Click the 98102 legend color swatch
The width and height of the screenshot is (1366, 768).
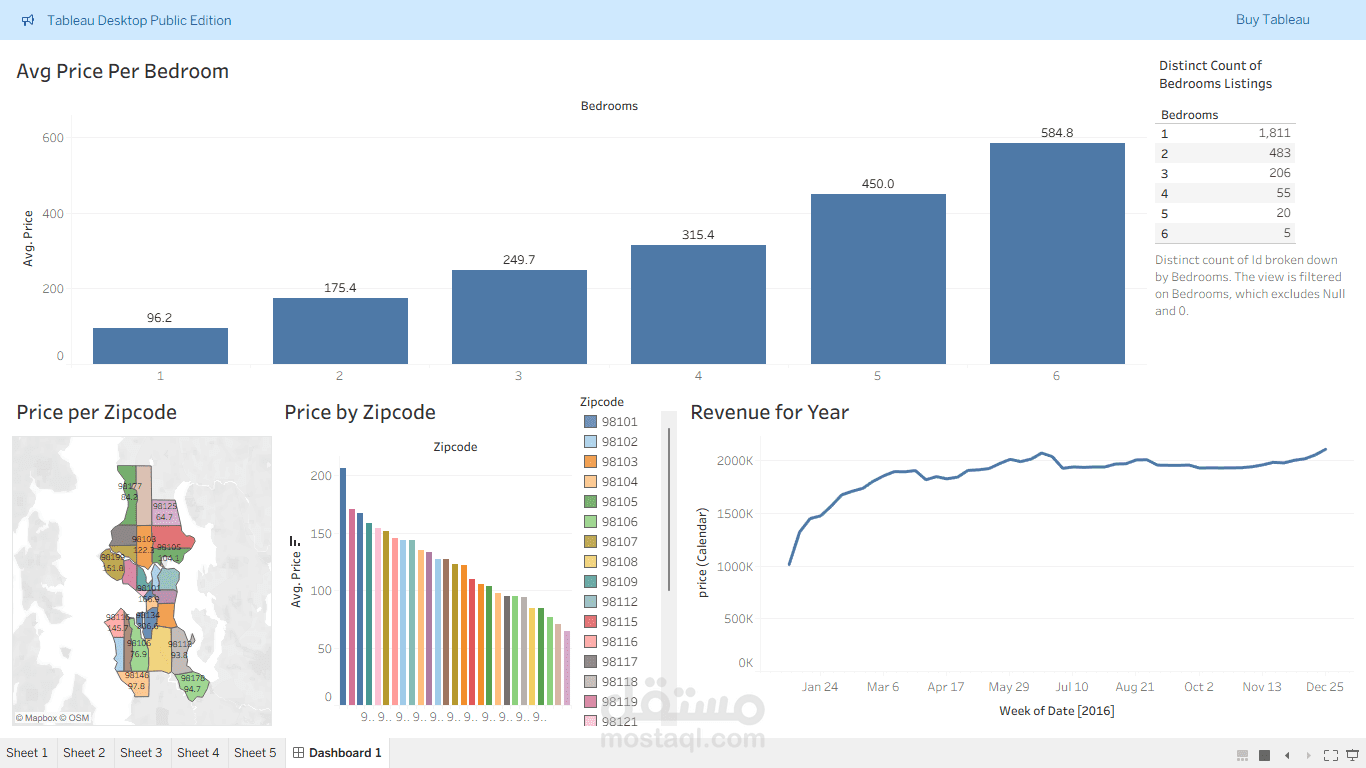pyautogui.click(x=590, y=442)
